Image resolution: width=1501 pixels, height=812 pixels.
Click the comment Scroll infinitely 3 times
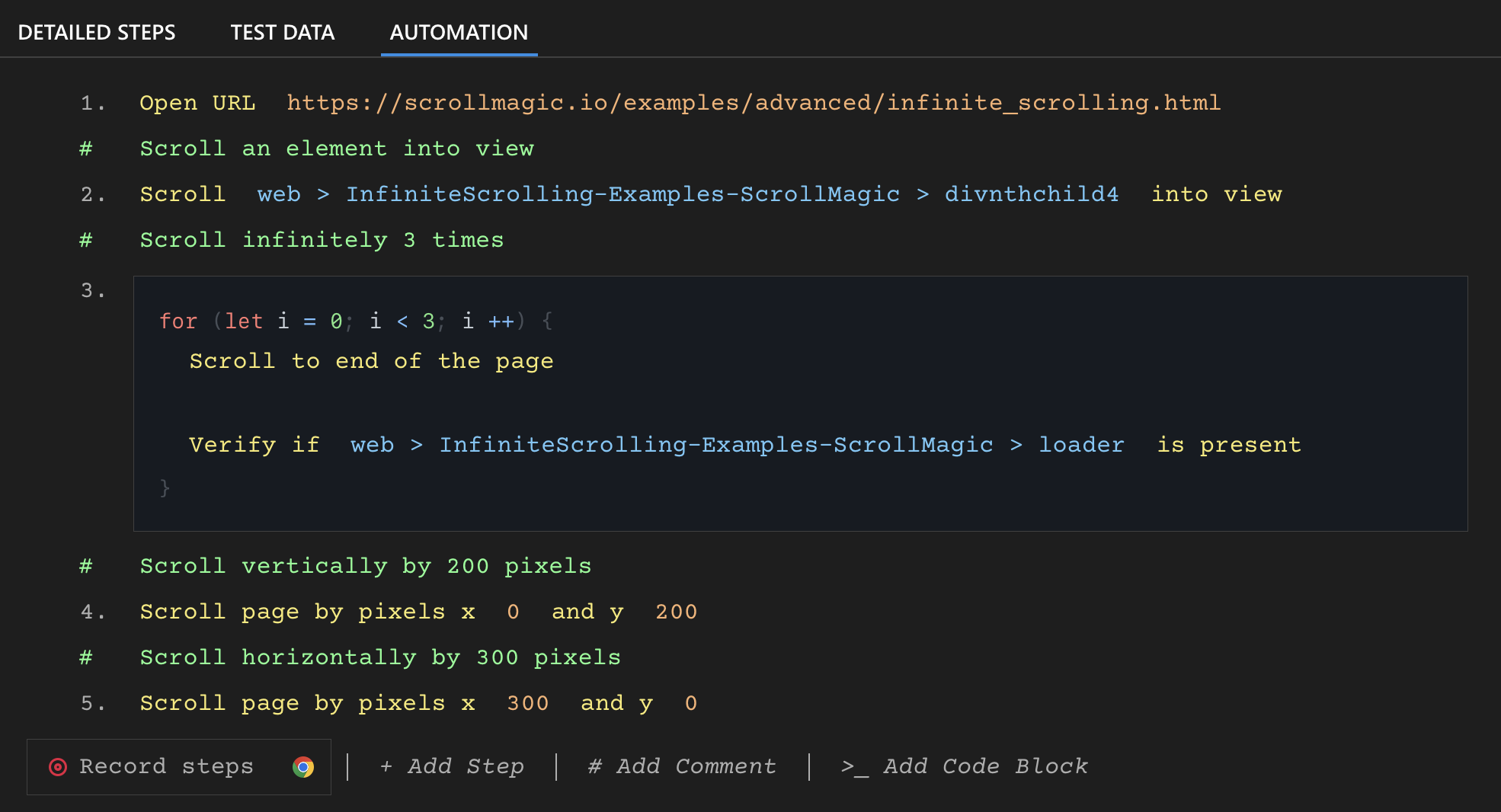pos(321,240)
